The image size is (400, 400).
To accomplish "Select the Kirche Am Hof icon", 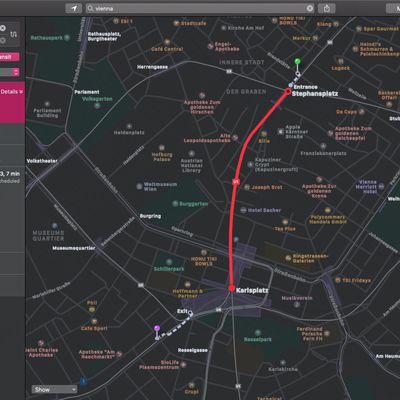I will (224, 28).
